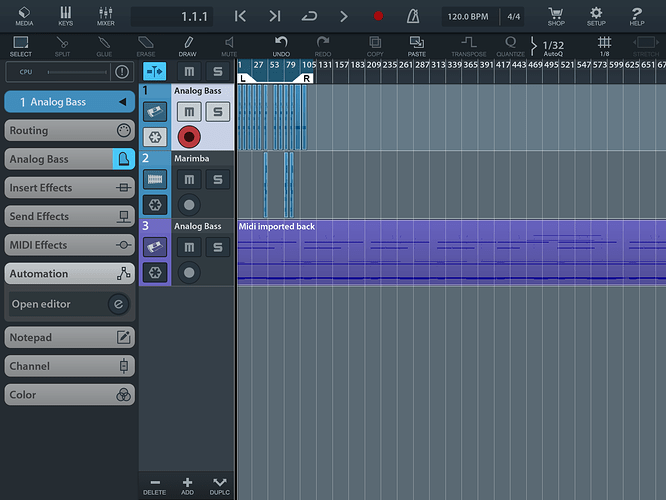Open Setup gear icon
The height and width of the screenshot is (500, 666).
coord(596,16)
